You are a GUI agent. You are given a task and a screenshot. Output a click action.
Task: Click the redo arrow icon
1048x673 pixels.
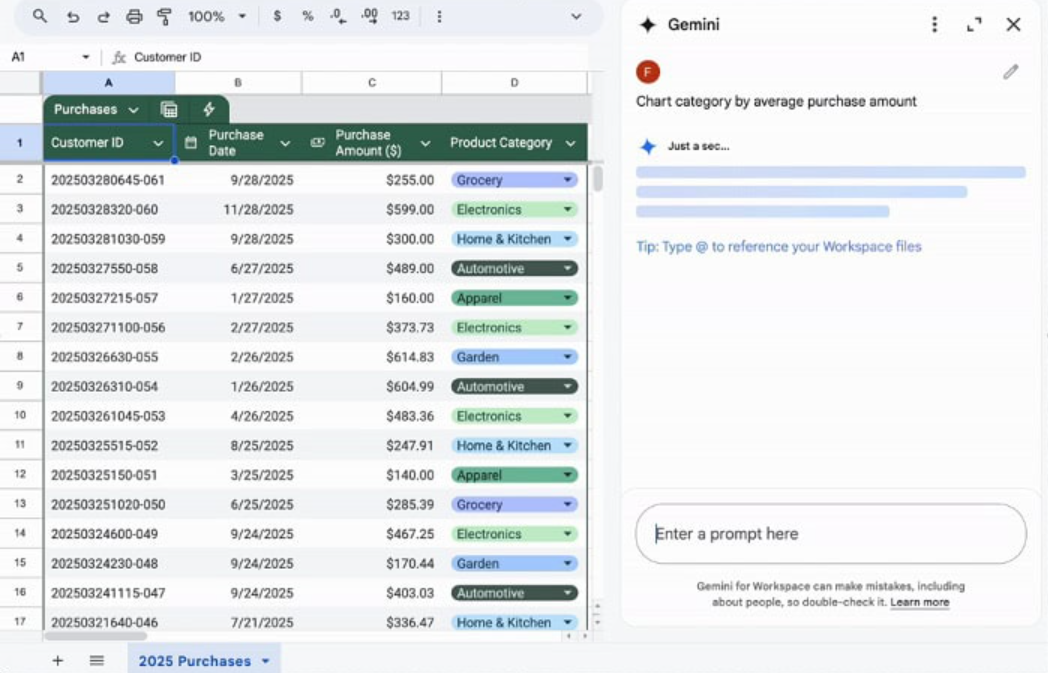[103, 17]
